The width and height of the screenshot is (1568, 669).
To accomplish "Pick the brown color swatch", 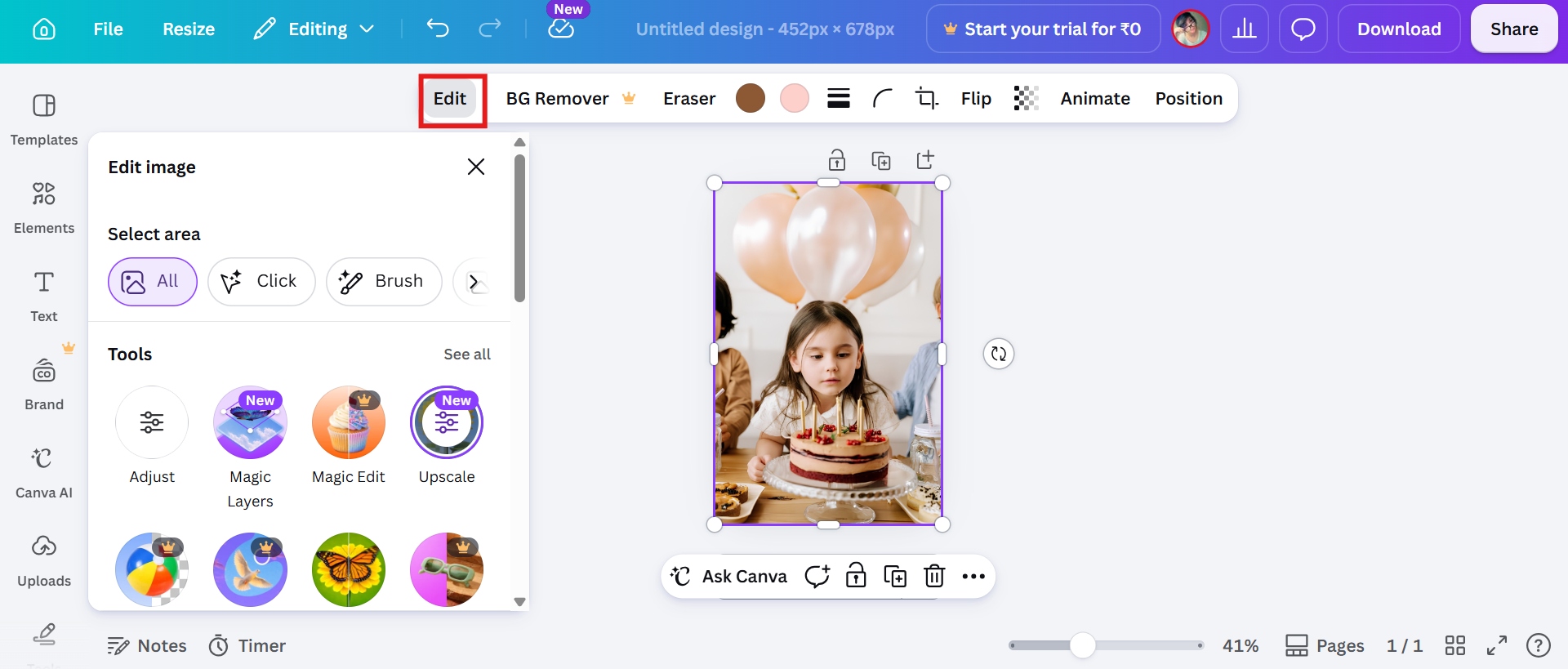I will pyautogui.click(x=751, y=99).
